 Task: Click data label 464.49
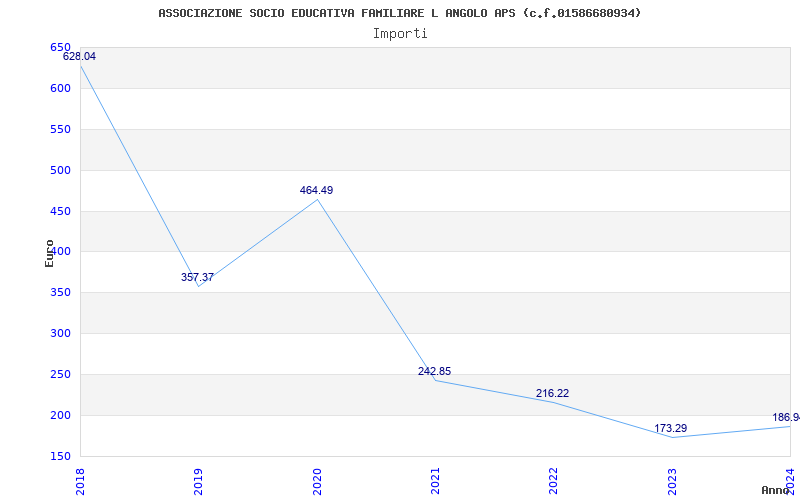[x=316, y=190]
